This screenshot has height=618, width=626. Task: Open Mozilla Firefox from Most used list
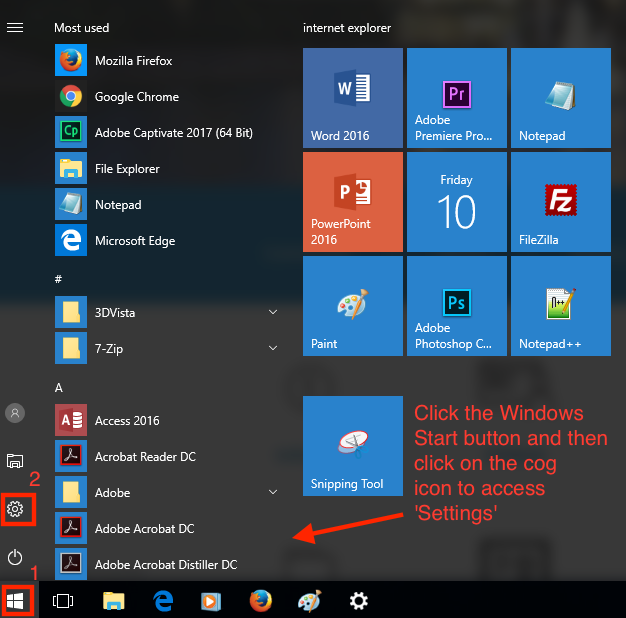pos(166,60)
